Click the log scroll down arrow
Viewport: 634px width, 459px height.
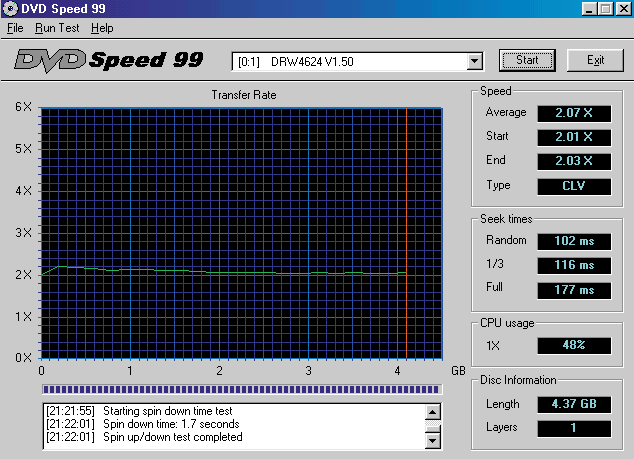tap(433, 440)
